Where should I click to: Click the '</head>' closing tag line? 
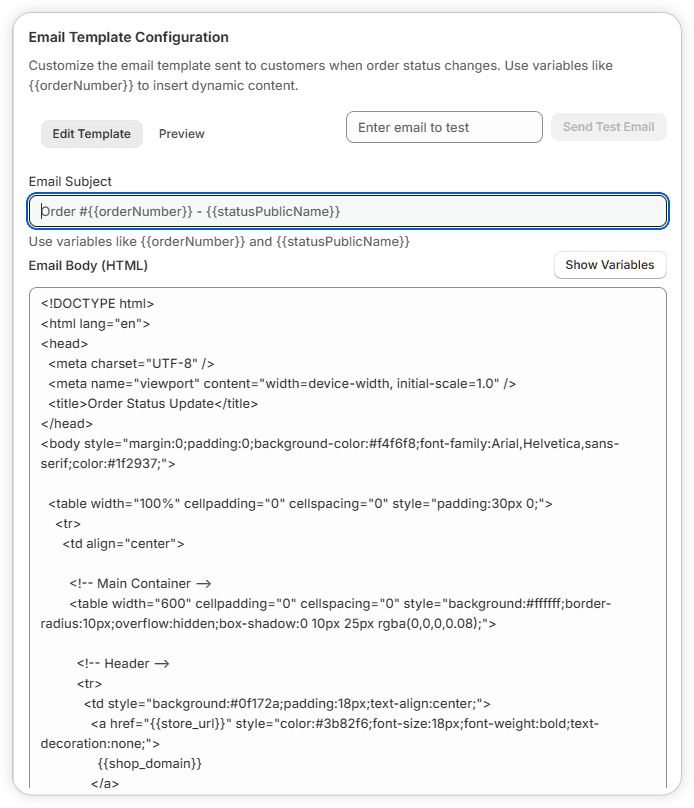coord(67,424)
